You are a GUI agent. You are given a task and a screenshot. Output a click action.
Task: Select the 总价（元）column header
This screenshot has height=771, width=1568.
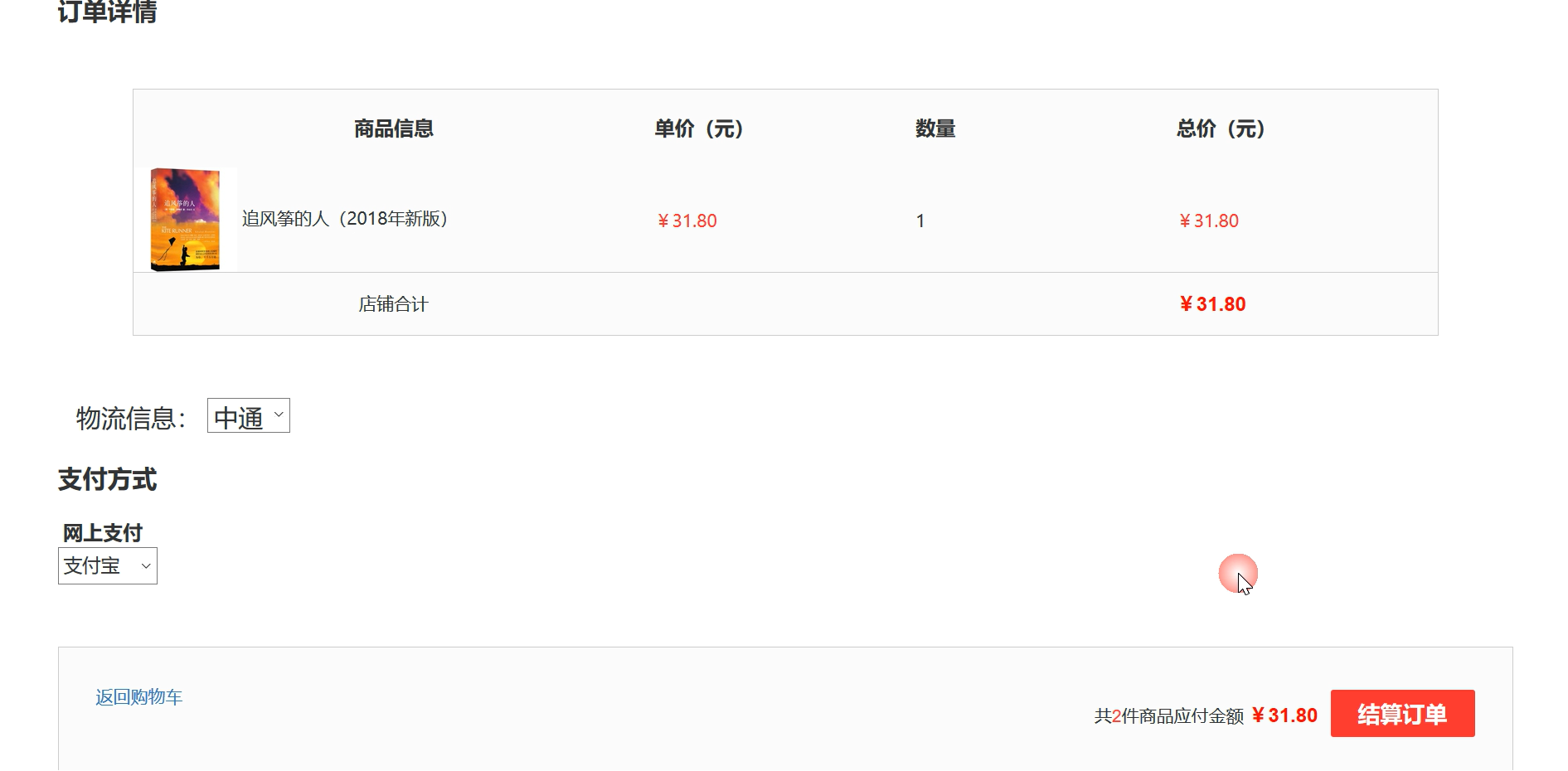tap(1220, 128)
